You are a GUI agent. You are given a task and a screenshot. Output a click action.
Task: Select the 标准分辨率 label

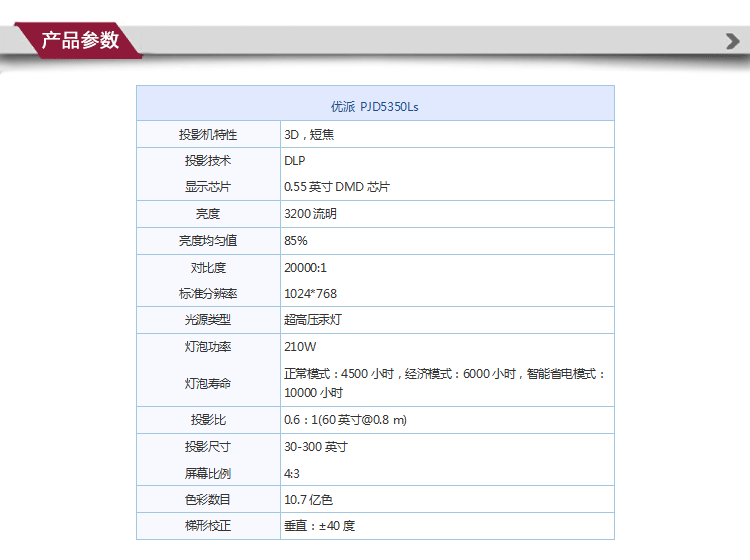(x=208, y=293)
